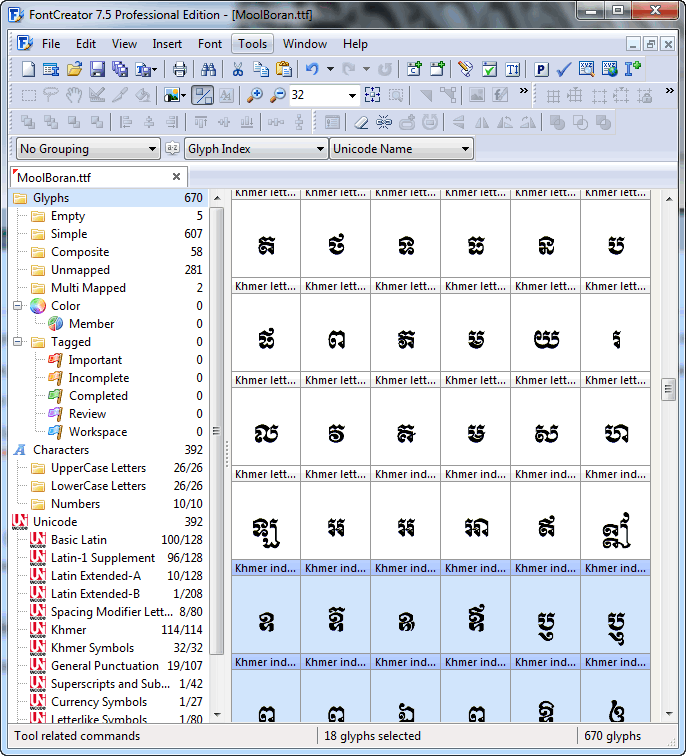Add a new glyph with the plus icon
This screenshot has height=756, width=686.
coord(437,69)
